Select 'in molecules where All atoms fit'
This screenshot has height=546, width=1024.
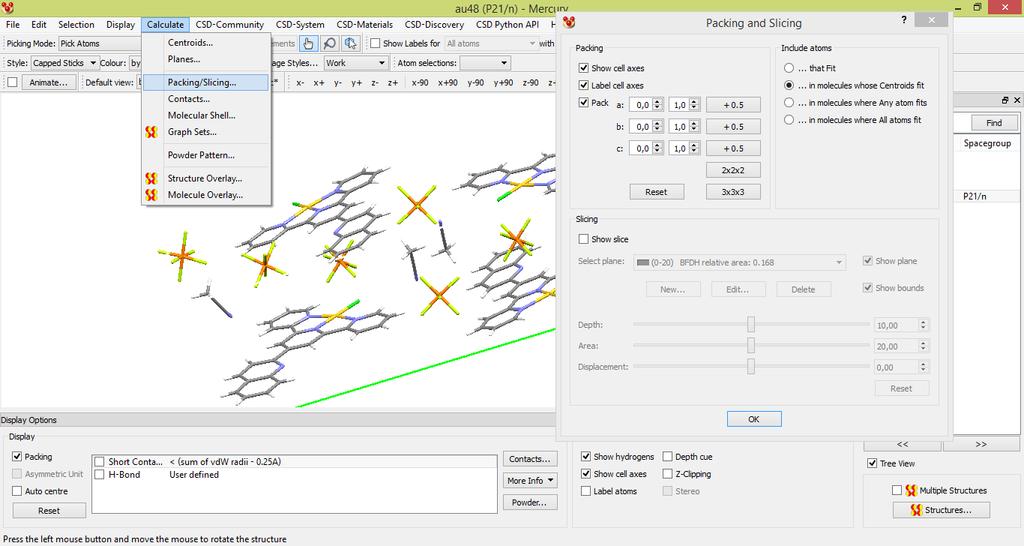pos(789,120)
